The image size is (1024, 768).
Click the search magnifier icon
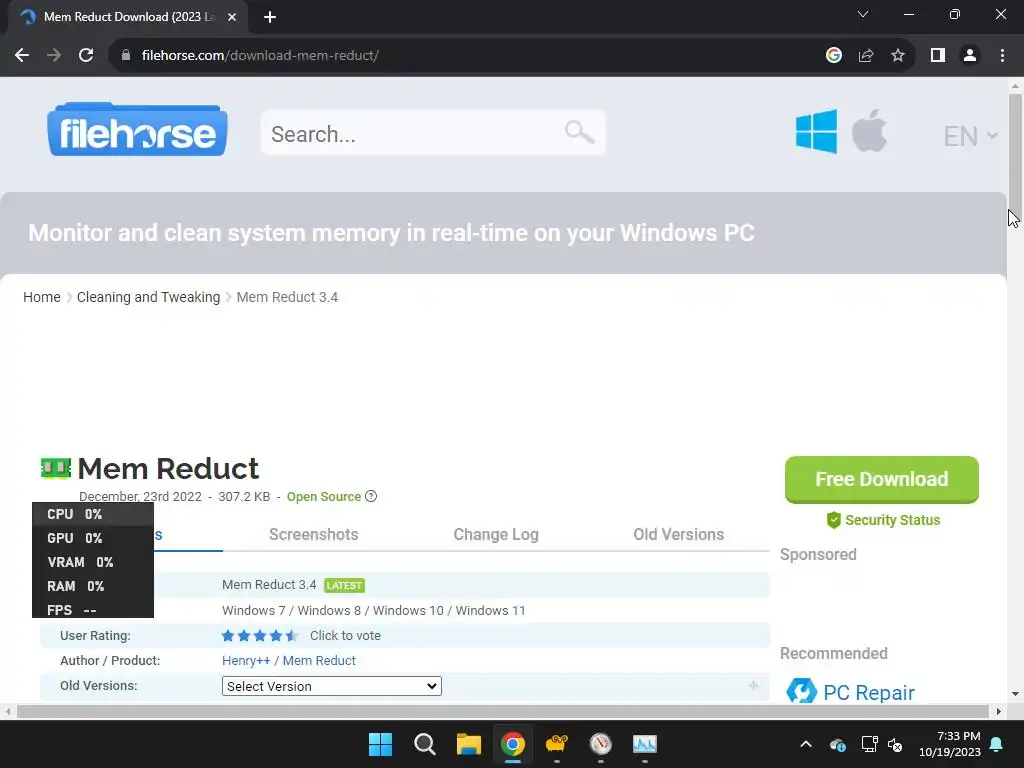tap(579, 133)
